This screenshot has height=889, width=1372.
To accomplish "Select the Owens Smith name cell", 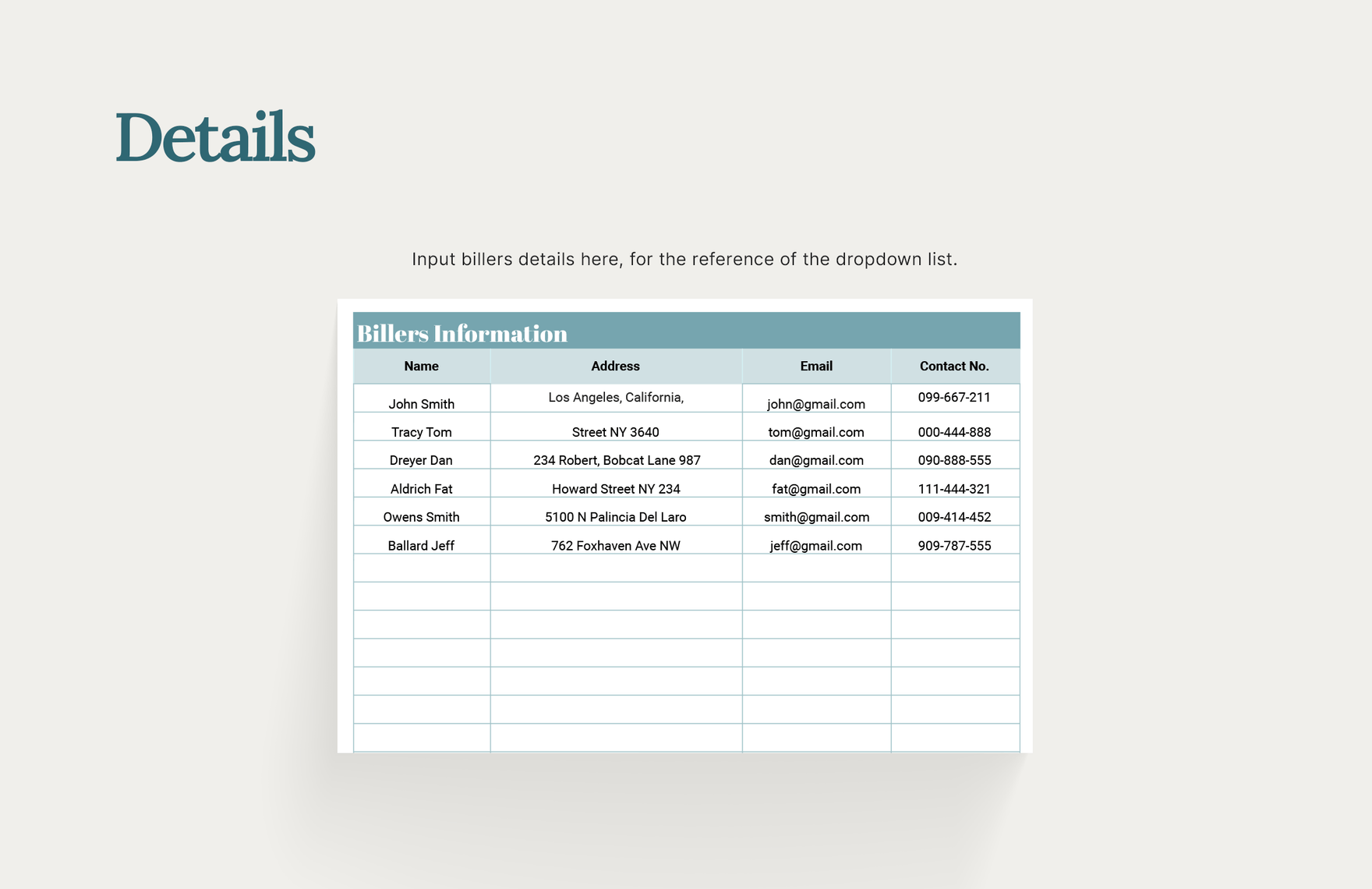I will pyautogui.click(x=422, y=512).
